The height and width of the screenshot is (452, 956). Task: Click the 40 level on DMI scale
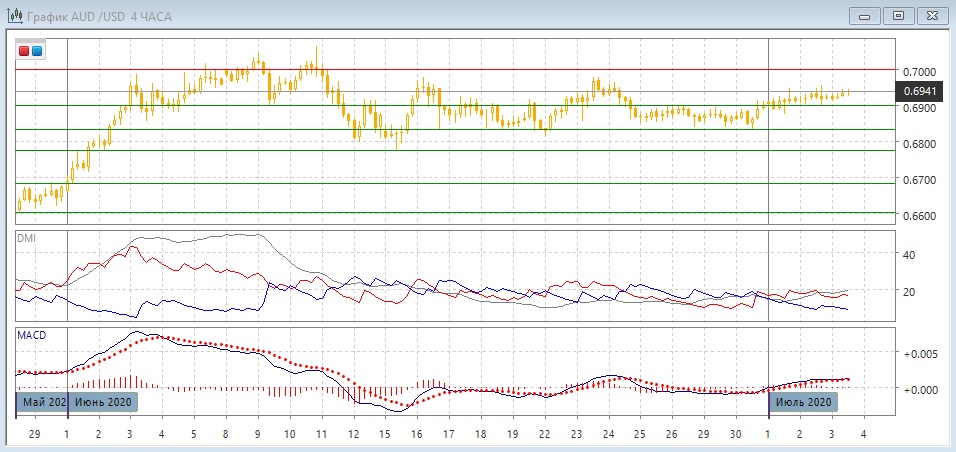click(x=910, y=255)
